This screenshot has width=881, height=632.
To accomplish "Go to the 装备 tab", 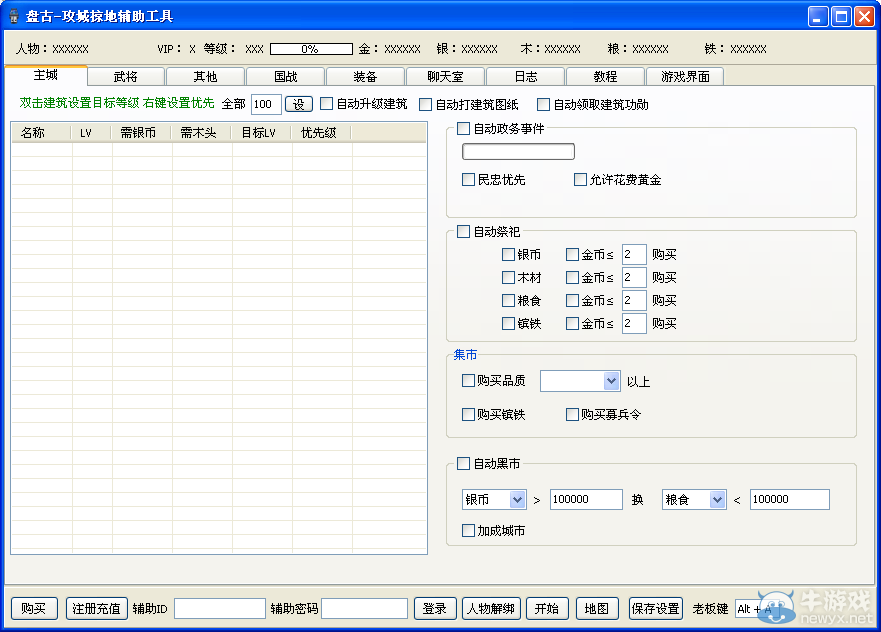I will pyautogui.click(x=365, y=76).
